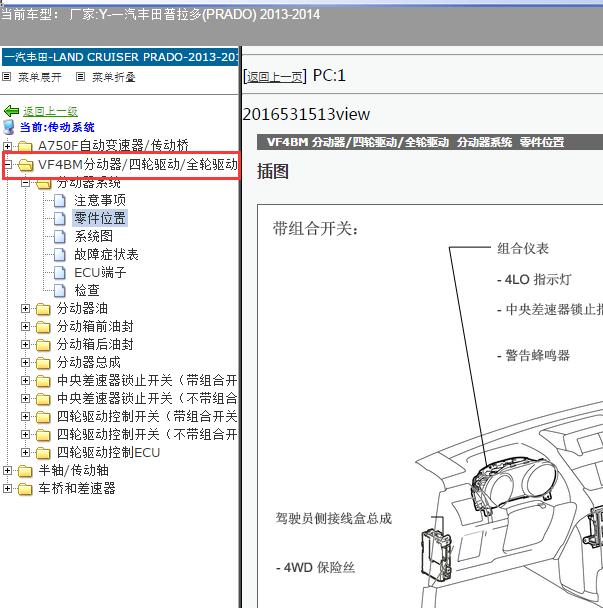The height and width of the screenshot is (608, 603).
Task: Select the 零件位置 tree entry
Action: [100, 218]
